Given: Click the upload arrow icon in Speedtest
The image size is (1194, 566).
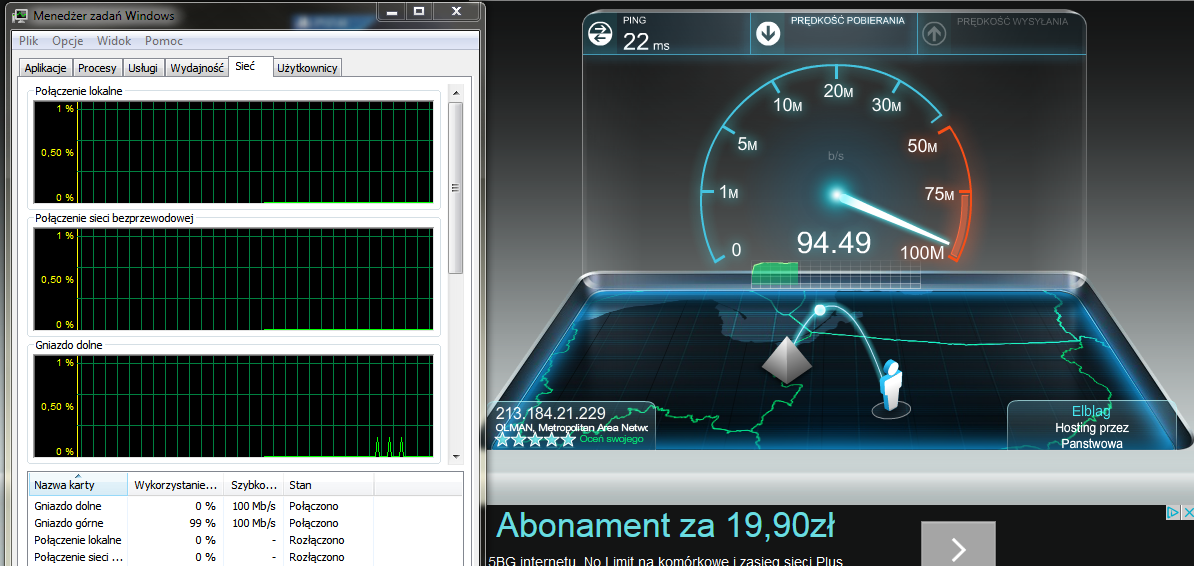Looking at the screenshot, I should [x=934, y=34].
